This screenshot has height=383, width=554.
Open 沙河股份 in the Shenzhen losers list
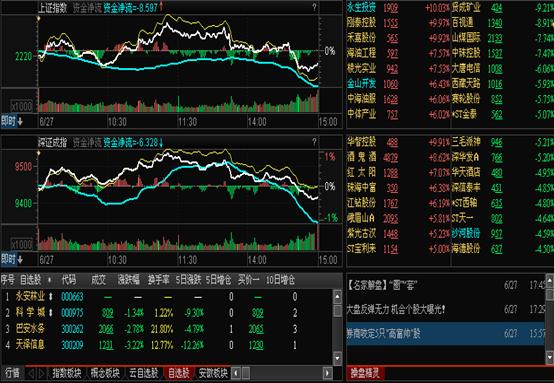[466, 233]
